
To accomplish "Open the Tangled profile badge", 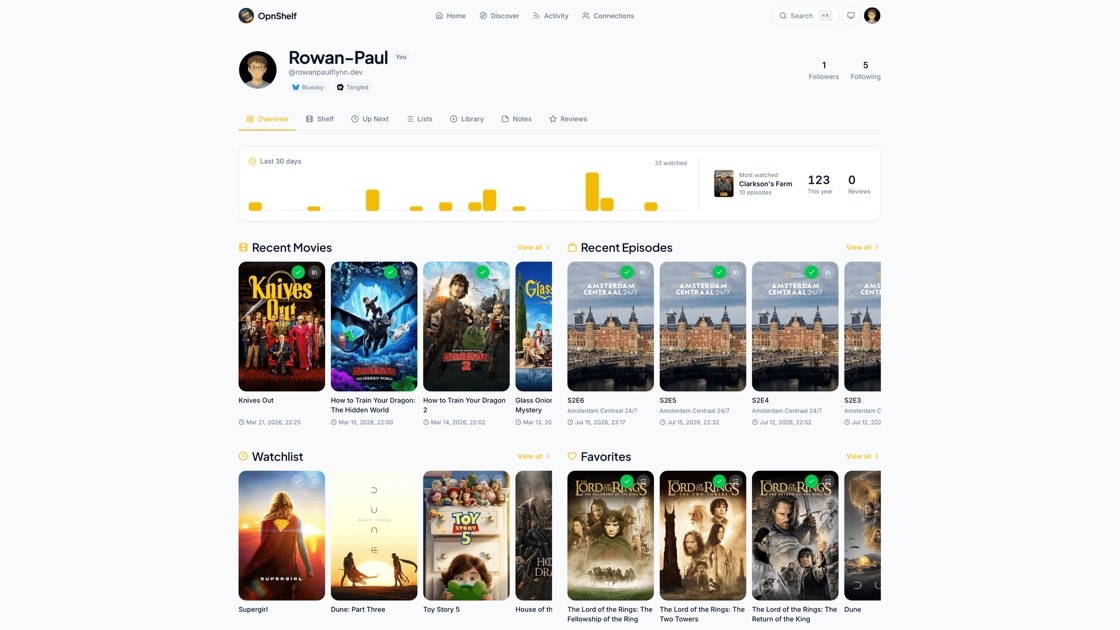I will coord(352,87).
